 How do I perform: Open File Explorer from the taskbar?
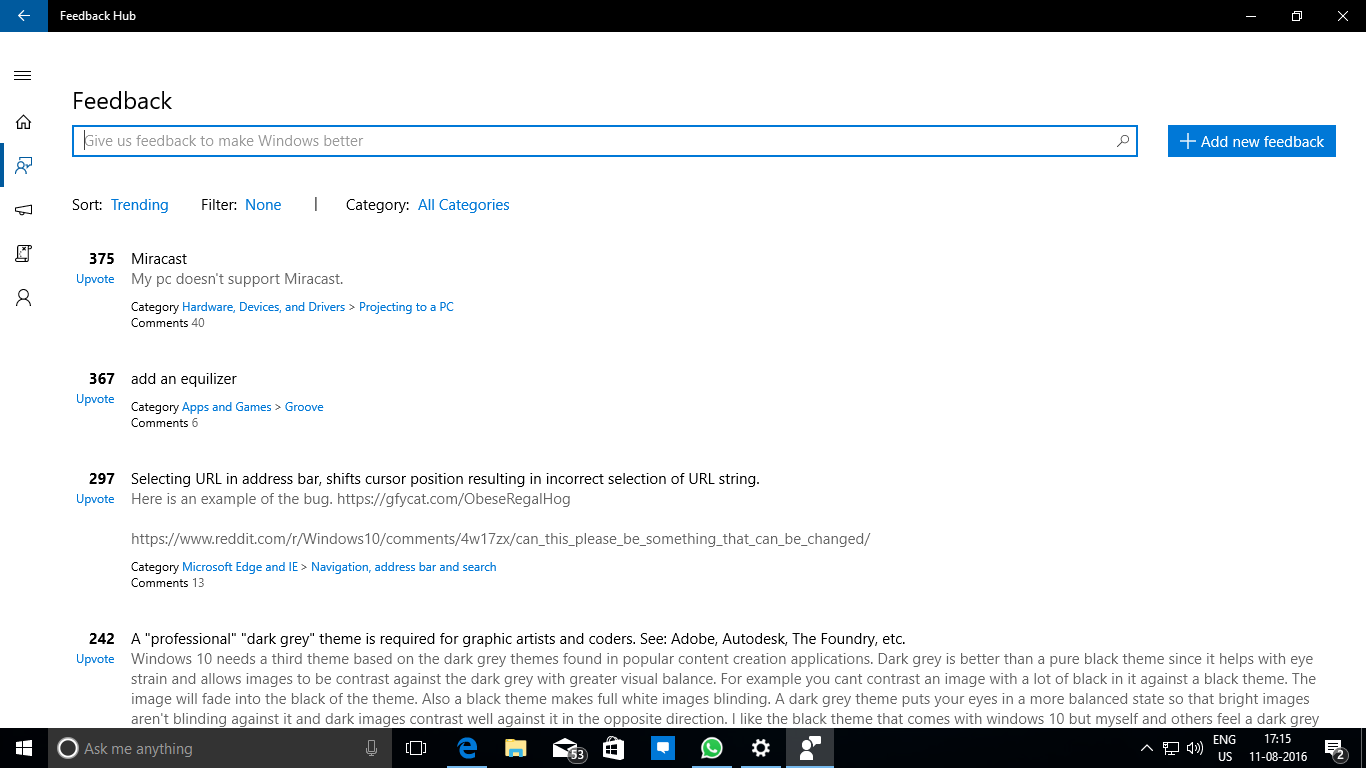pos(515,748)
